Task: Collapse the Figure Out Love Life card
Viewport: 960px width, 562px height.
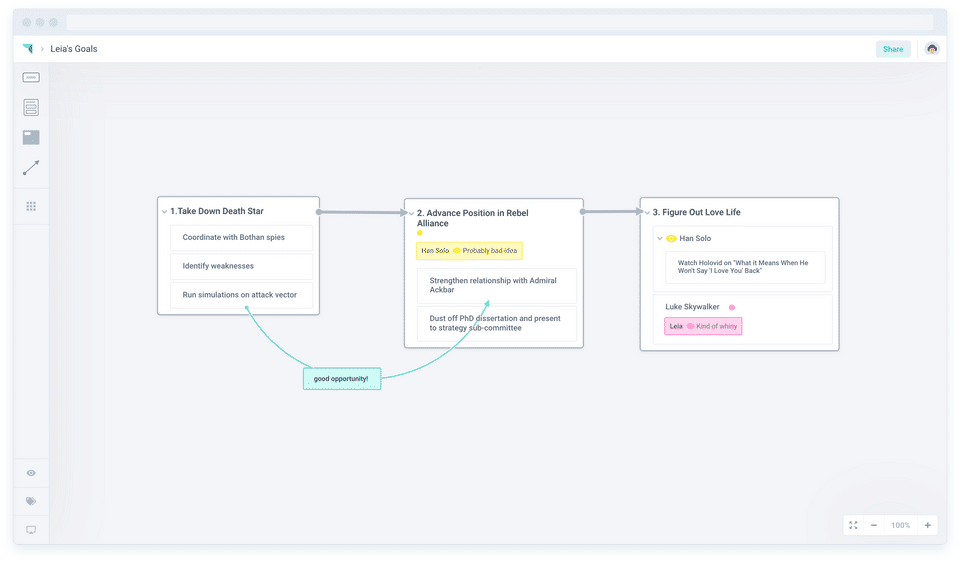Action: tap(647, 213)
